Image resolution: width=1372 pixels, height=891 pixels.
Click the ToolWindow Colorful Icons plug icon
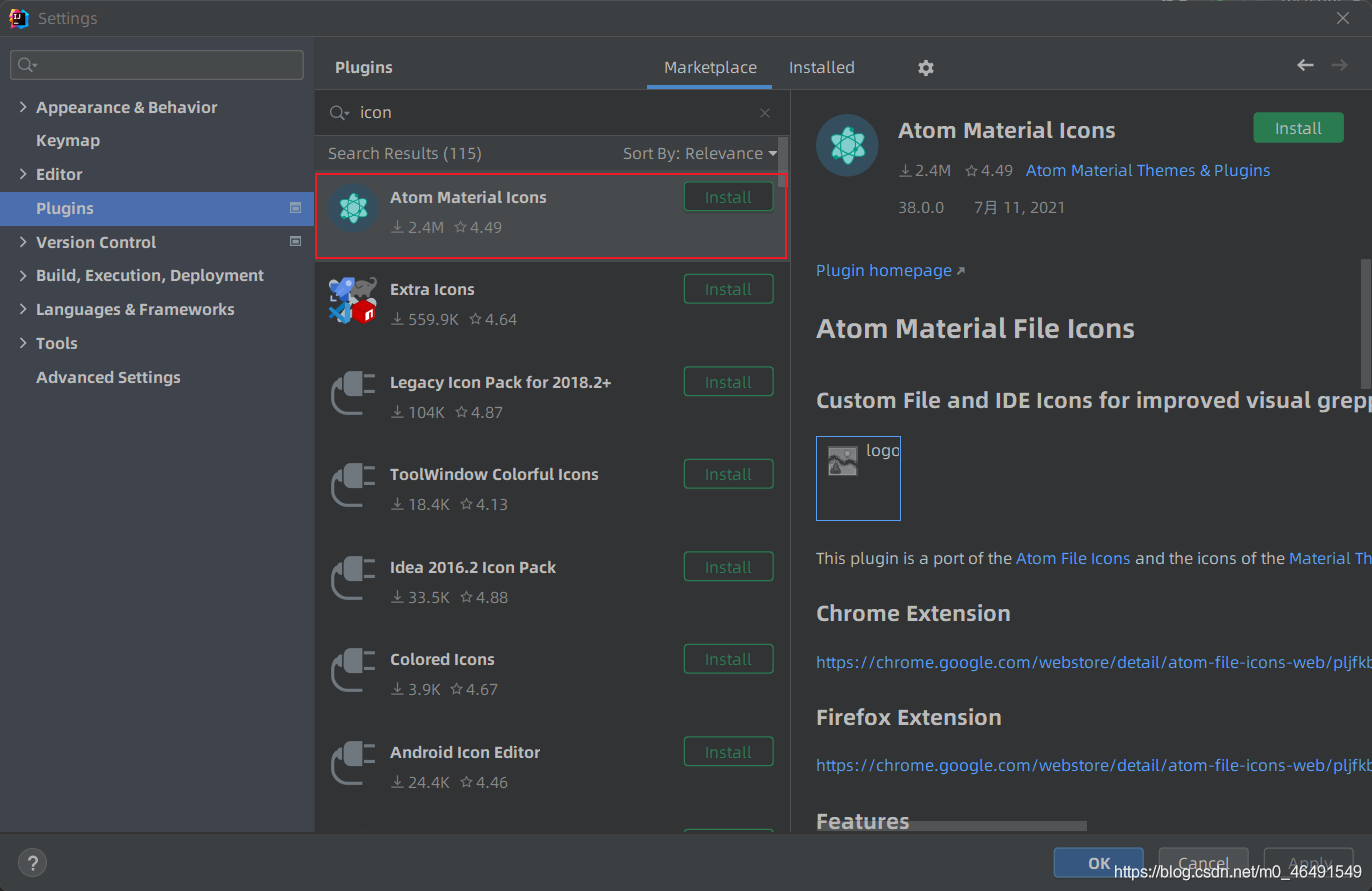[353, 486]
